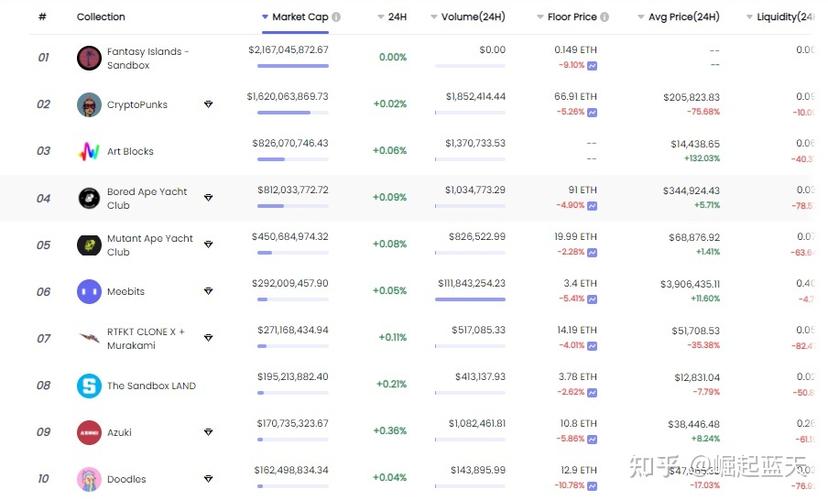Open the Azuki logo icon
Image resolution: width=828 pixels, height=500 pixels.
pos(89,432)
